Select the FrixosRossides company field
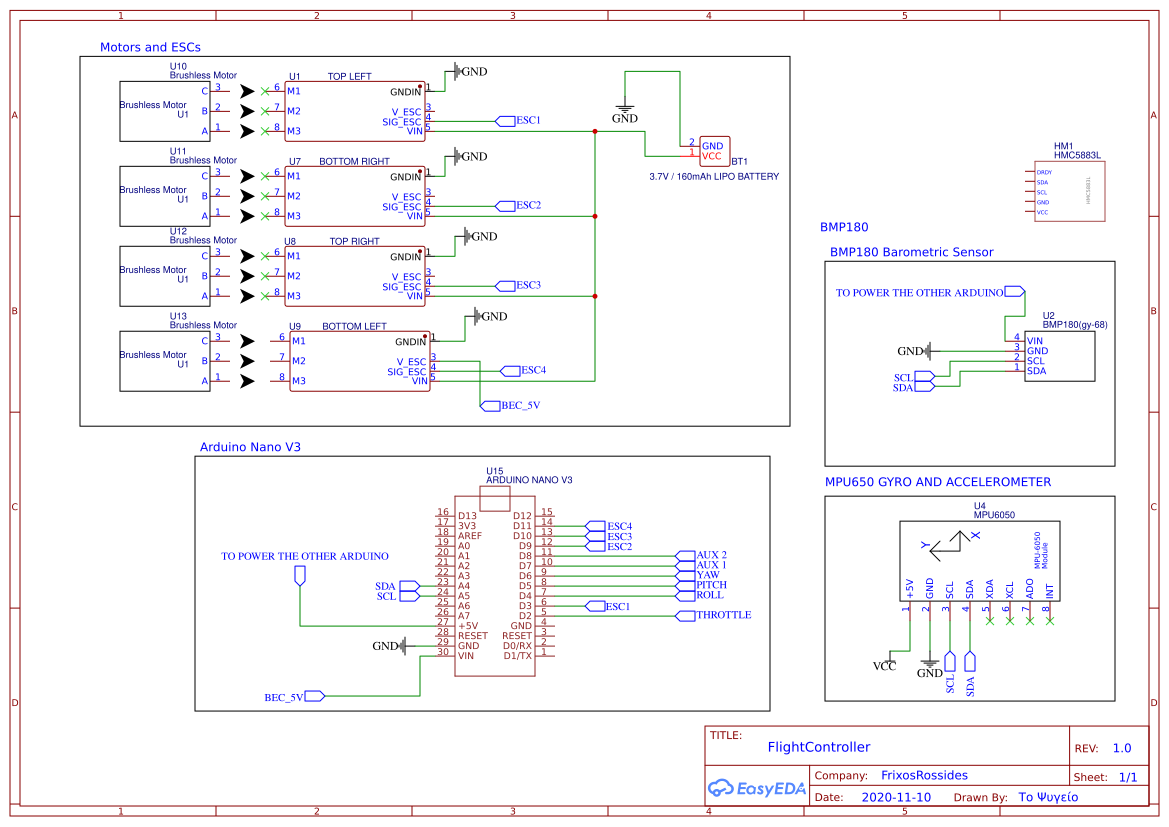 (924, 775)
